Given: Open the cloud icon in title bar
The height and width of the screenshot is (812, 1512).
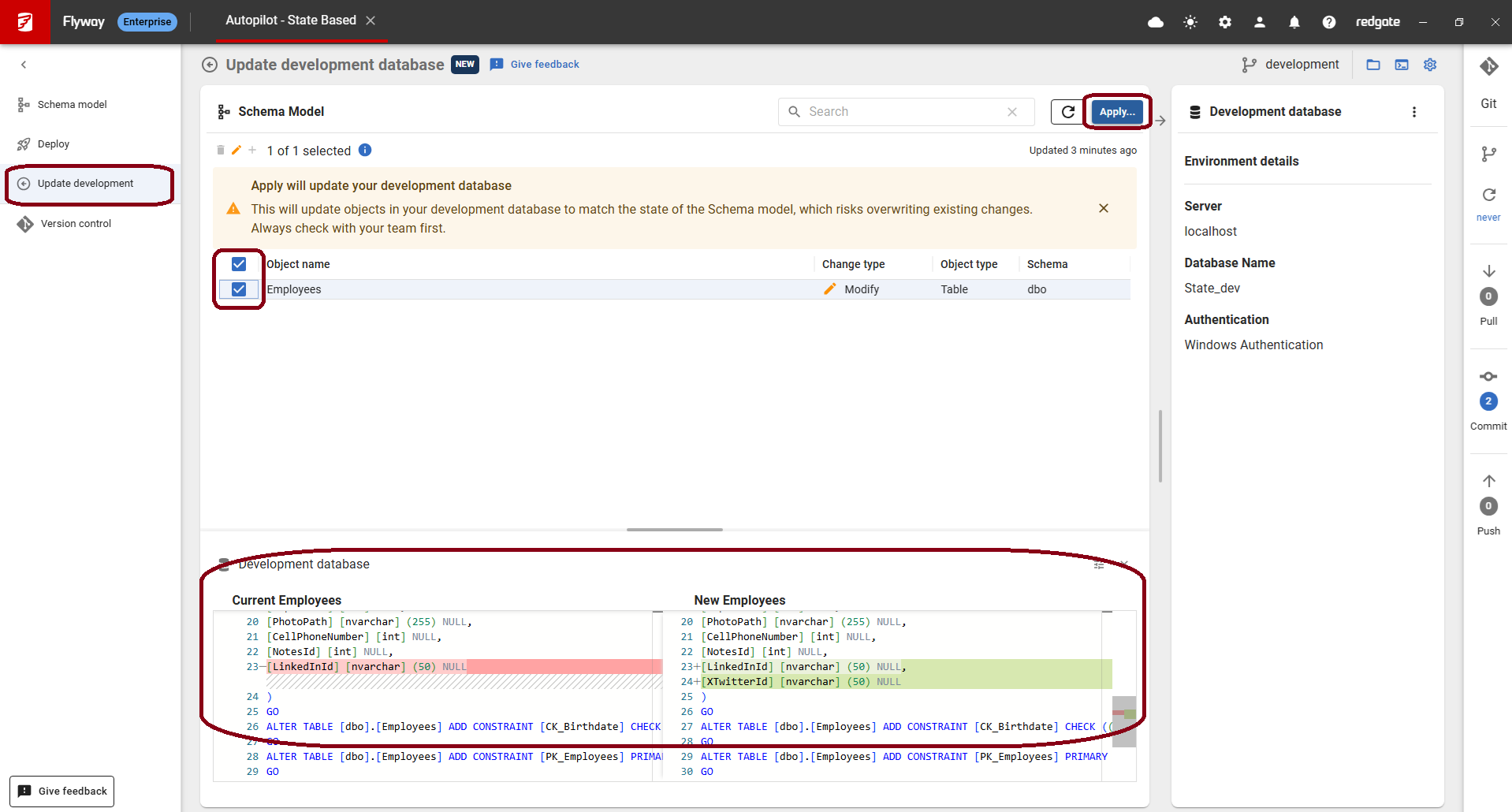Looking at the screenshot, I should click(x=1156, y=22).
